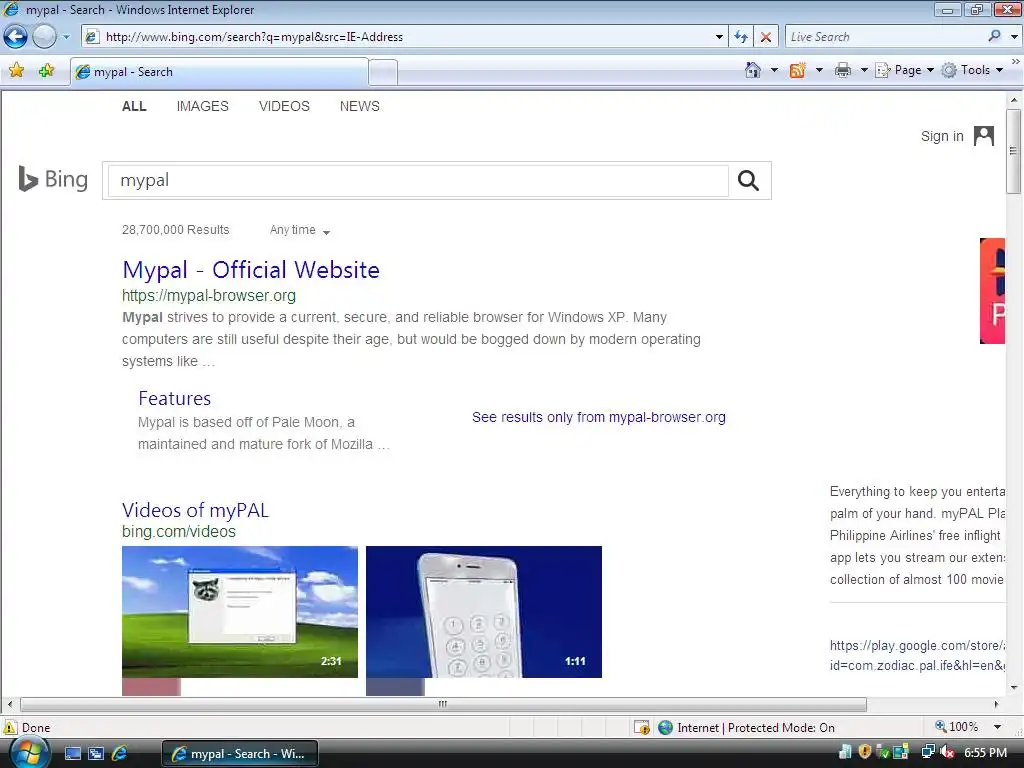The image size is (1024, 768).
Task: Click the RSS Feeds icon
Action: 797,70
